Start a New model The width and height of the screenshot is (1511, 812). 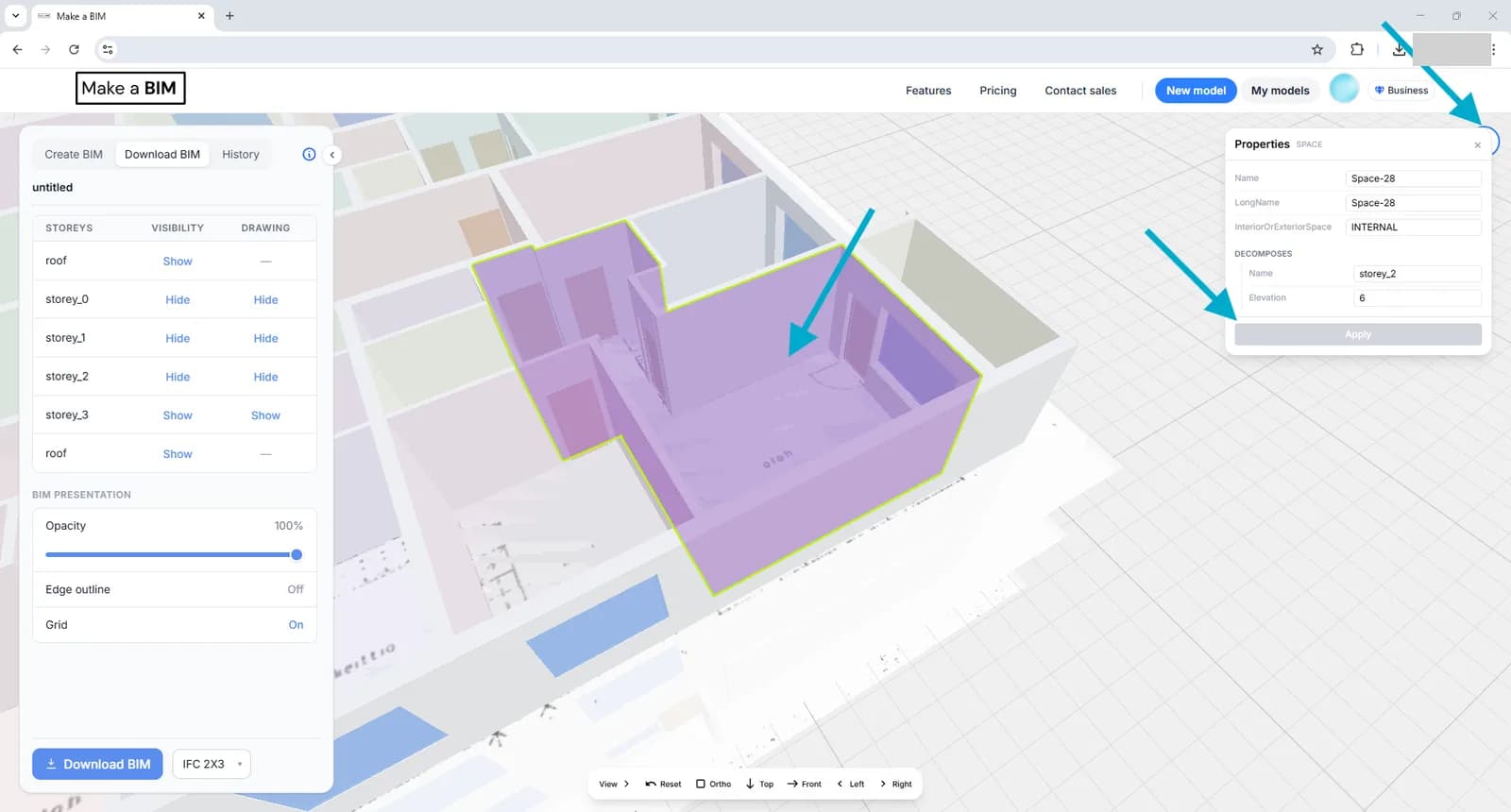[1196, 91]
